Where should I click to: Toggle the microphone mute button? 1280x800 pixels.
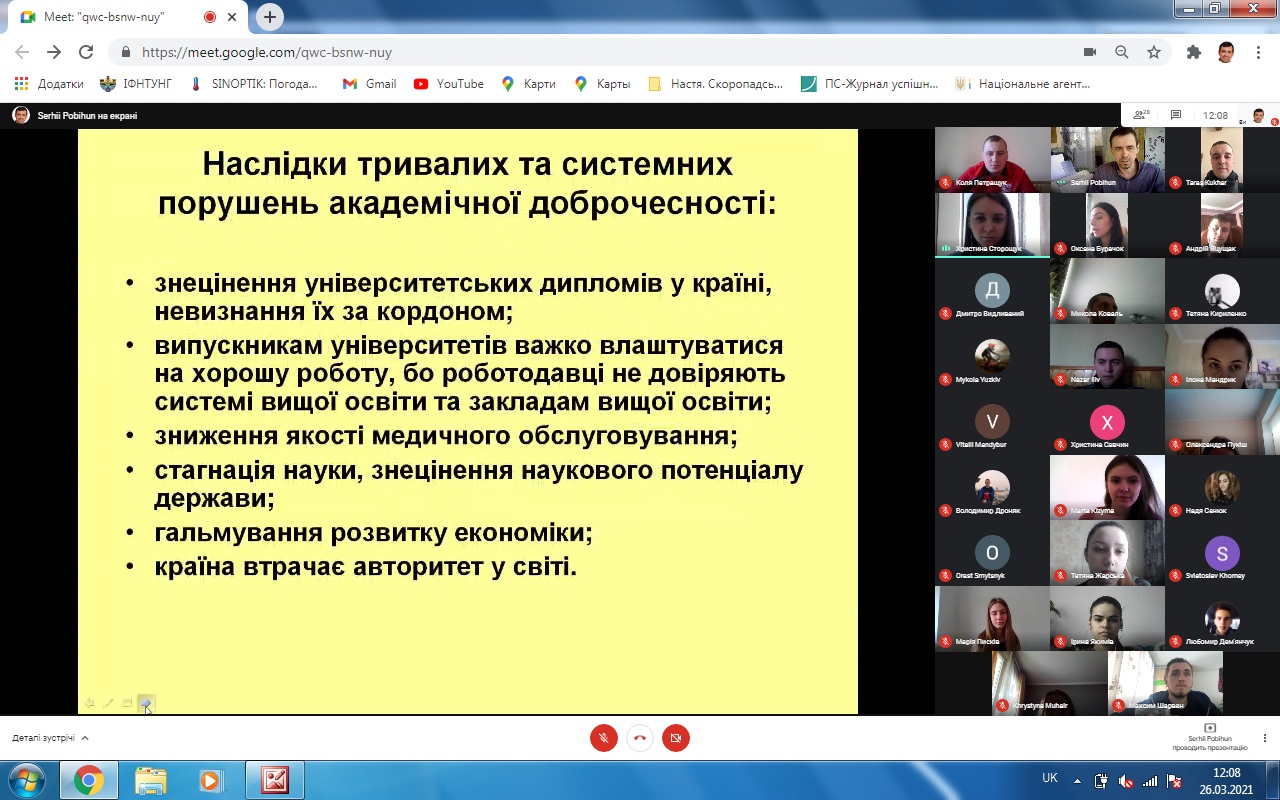click(603, 738)
